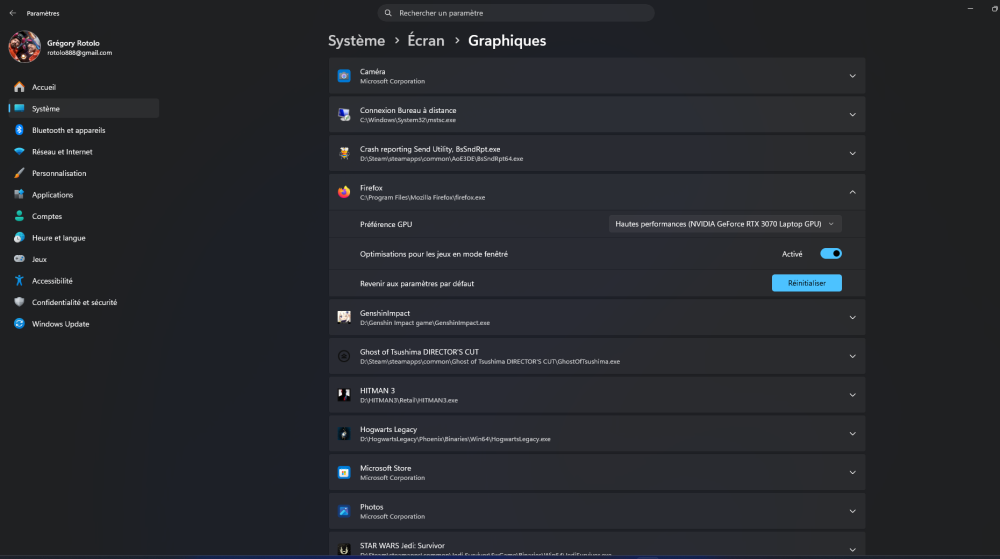Open the Personnalisation settings page
This screenshot has height=559, width=1000.
pos(59,173)
